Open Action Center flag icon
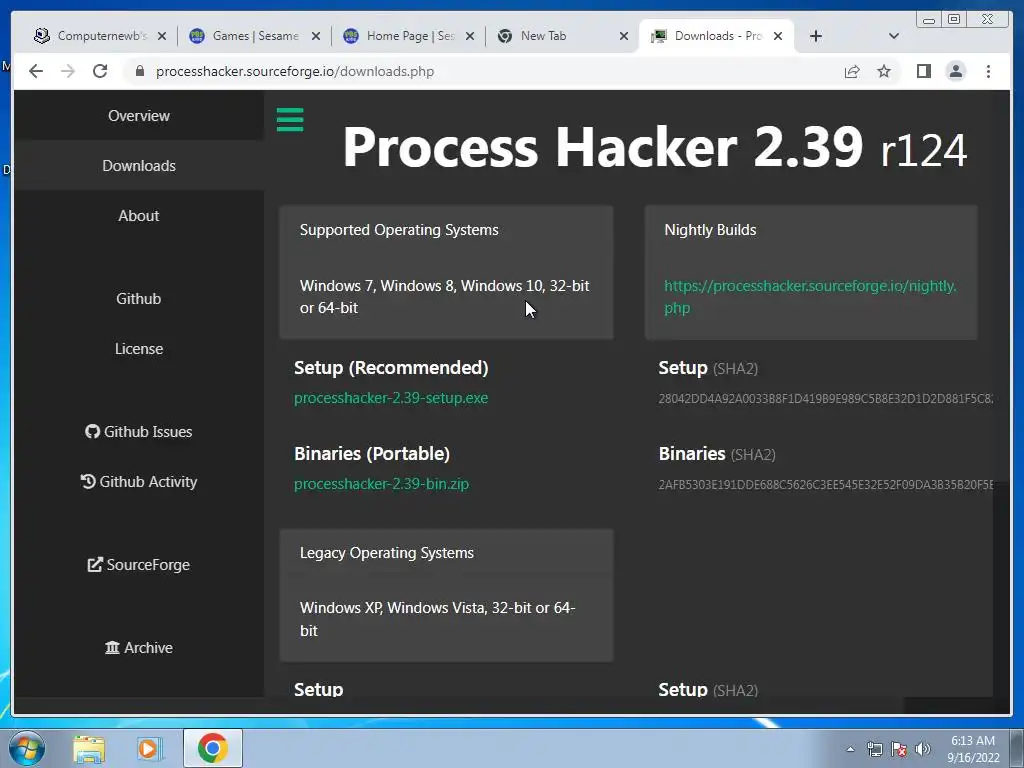 tap(899, 749)
